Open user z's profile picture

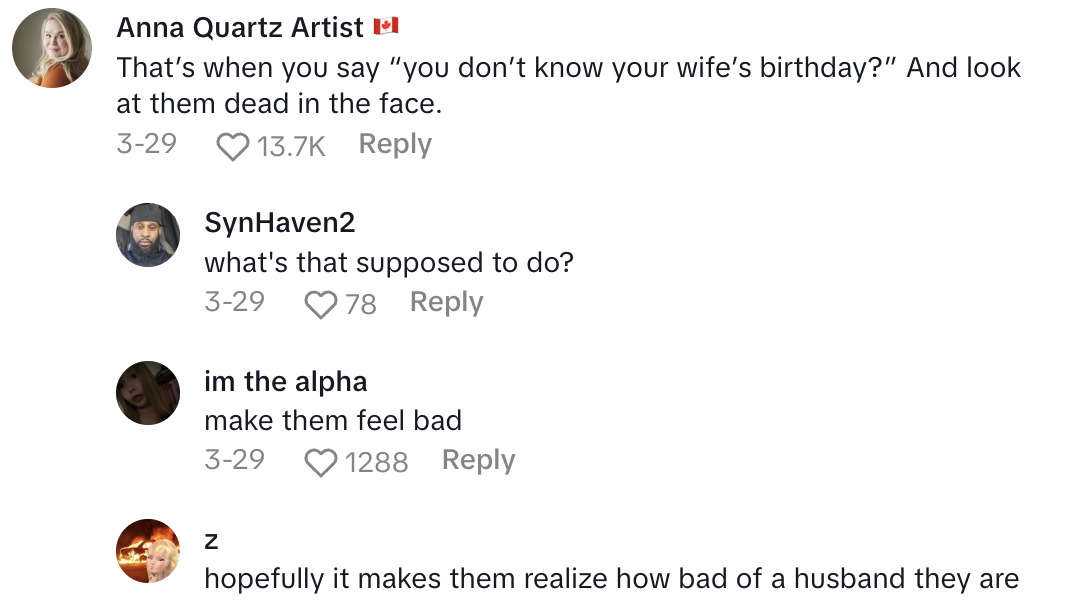[148, 550]
